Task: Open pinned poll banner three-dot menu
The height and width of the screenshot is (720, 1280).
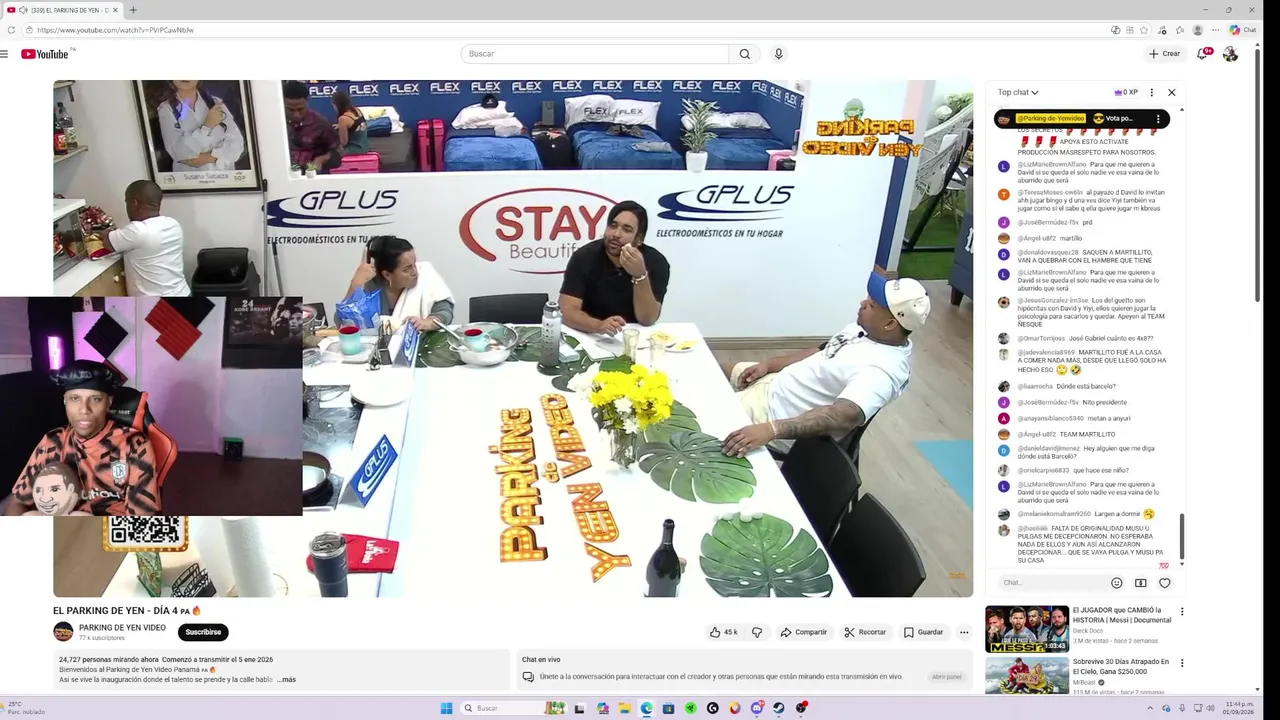Action: click(x=1158, y=118)
